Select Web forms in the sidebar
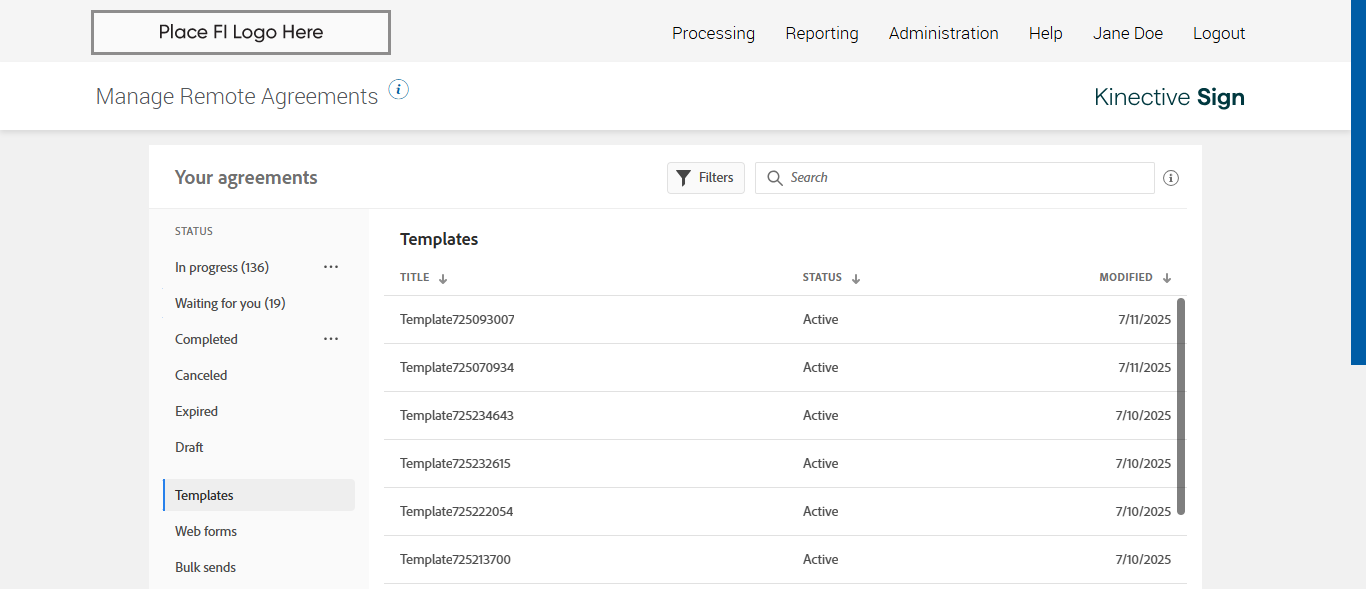 pyautogui.click(x=206, y=531)
